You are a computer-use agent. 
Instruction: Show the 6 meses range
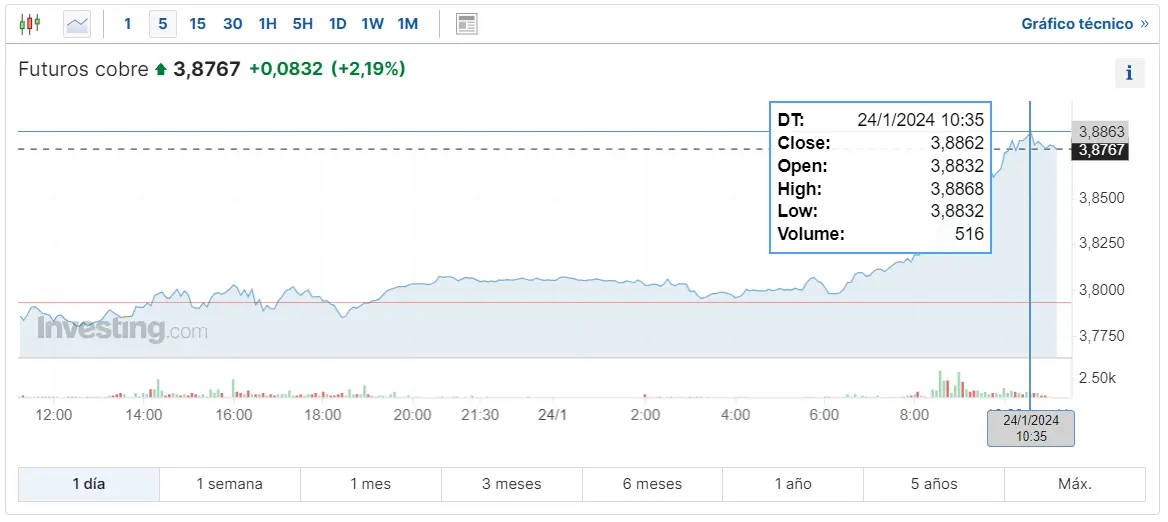coord(652,484)
